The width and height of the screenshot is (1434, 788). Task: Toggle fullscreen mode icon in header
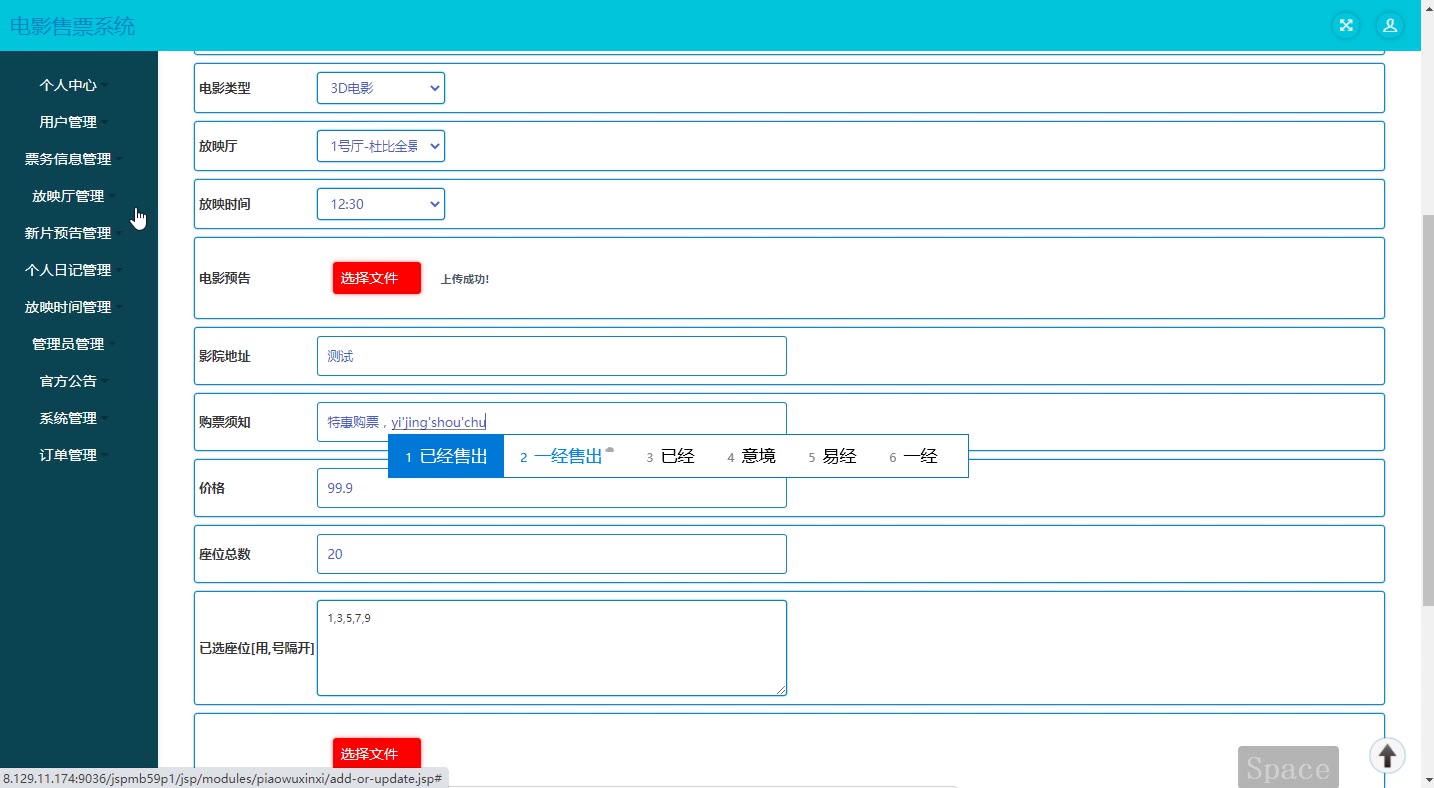1346,26
